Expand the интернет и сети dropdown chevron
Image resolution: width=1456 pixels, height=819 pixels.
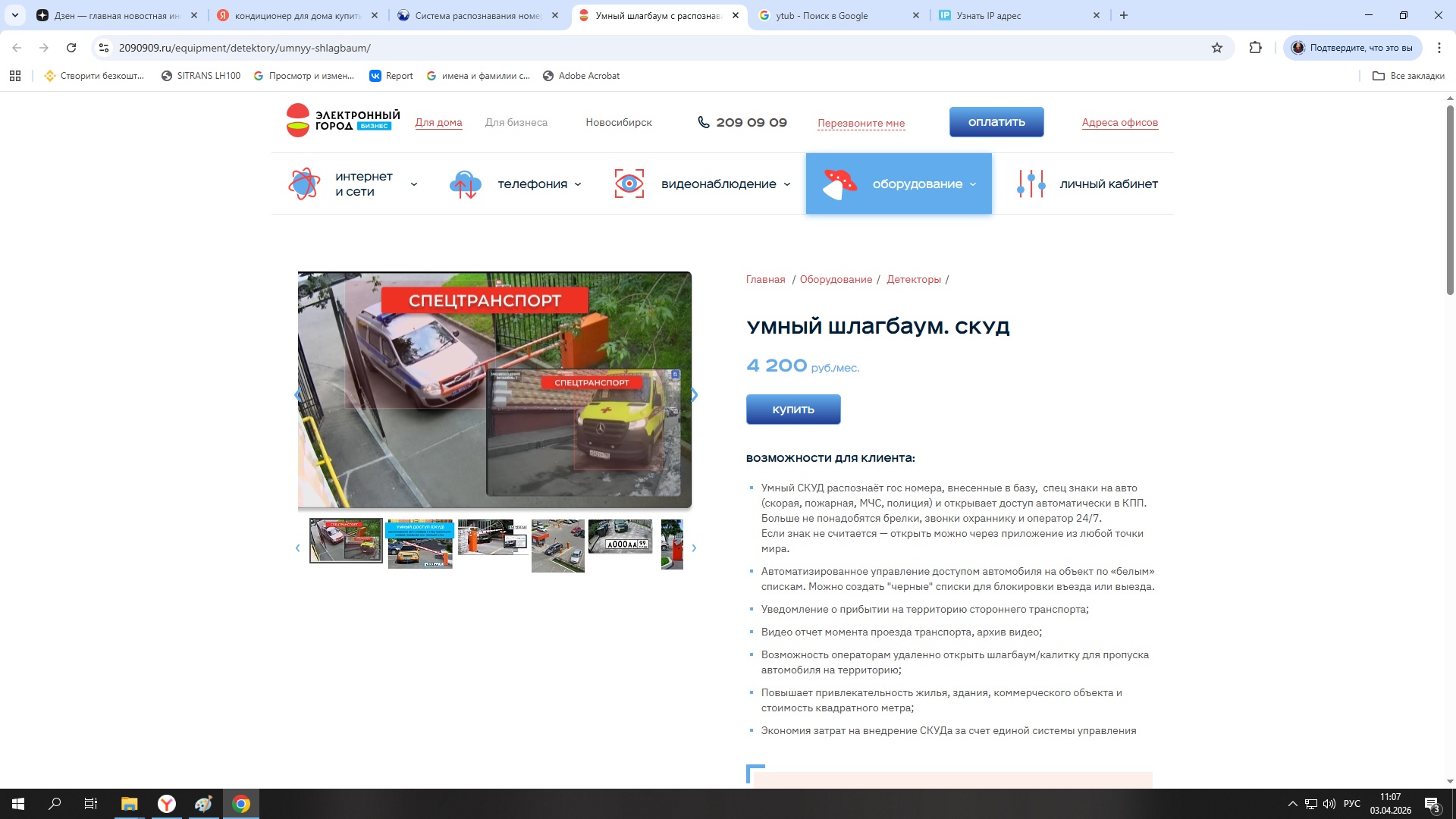click(414, 184)
